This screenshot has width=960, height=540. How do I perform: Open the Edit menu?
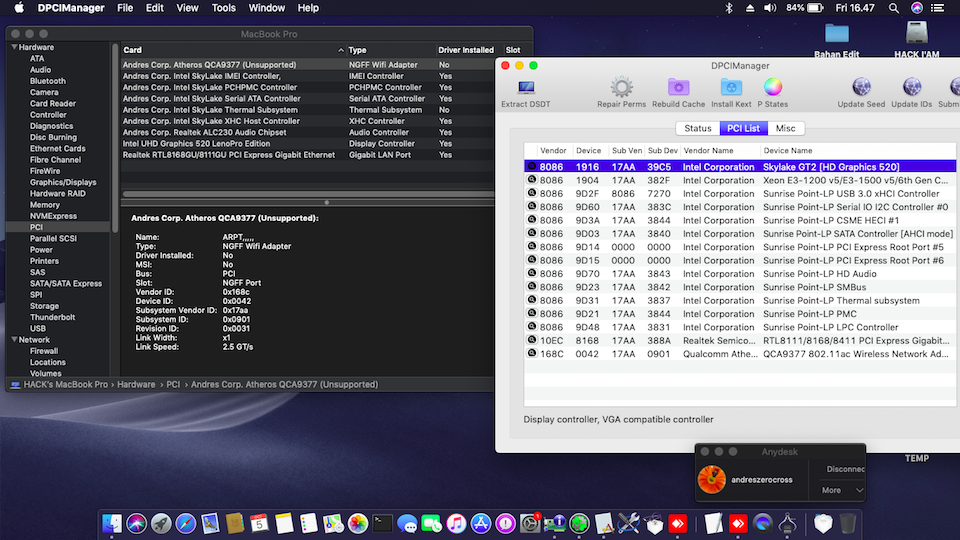[x=154, y=8]
